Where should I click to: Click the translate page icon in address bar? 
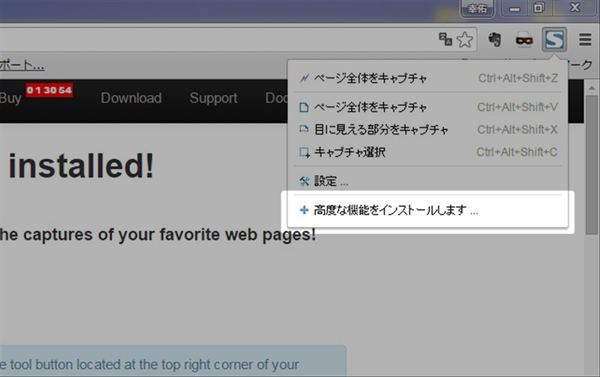click(x=445, y=39)
